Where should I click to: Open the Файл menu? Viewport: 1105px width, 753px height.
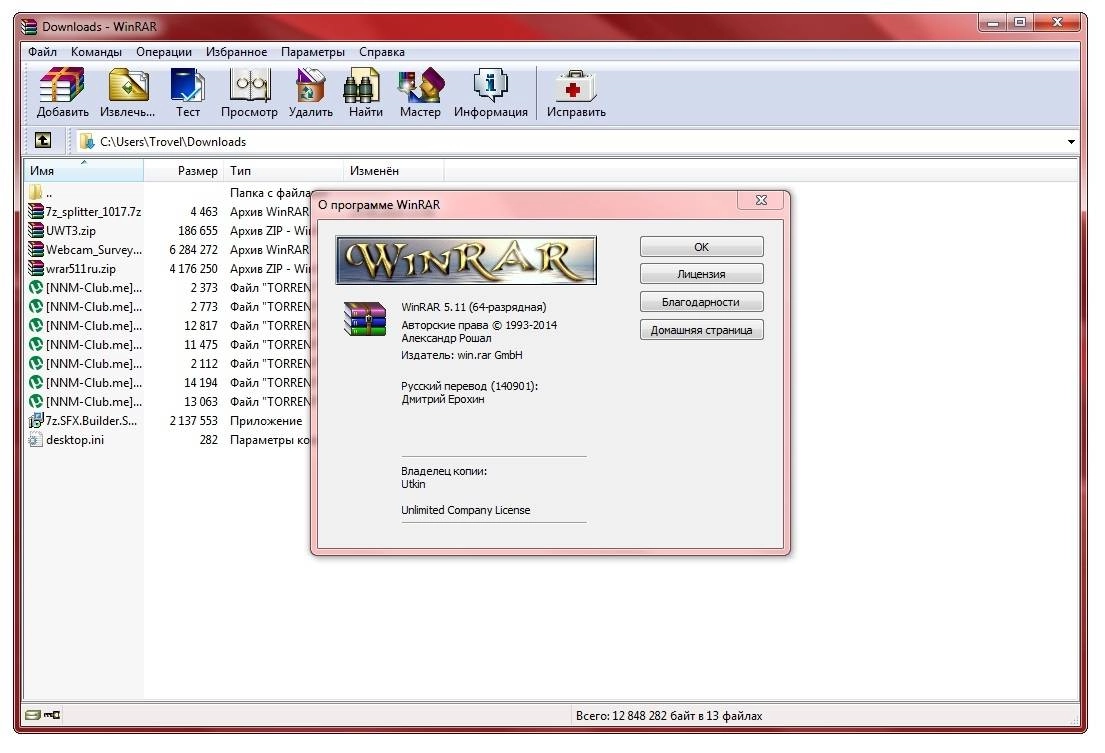(42, 51)
